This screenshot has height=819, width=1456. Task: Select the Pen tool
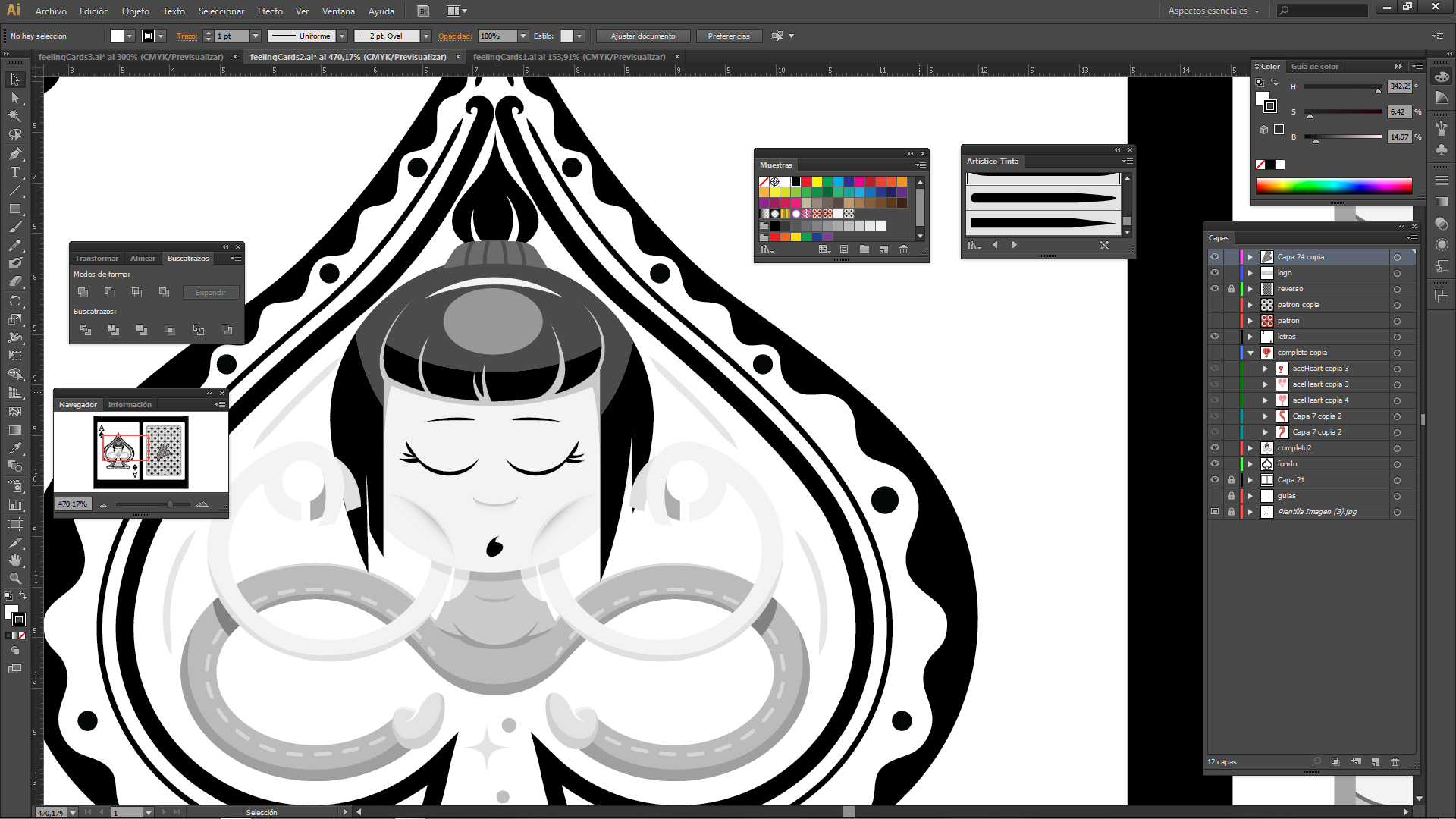[x=14, y=153]
